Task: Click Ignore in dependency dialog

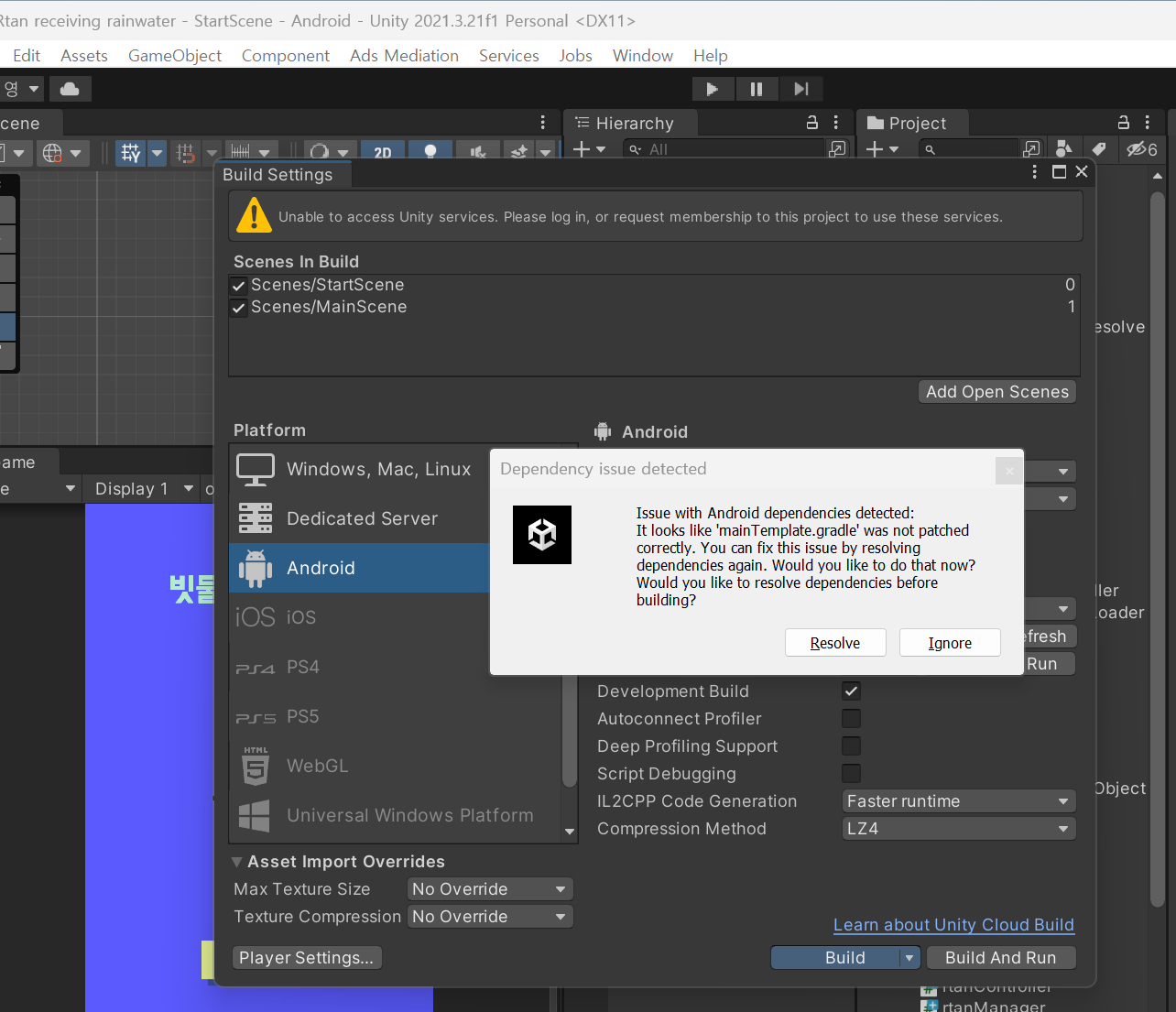Action: tap(950, 643)
